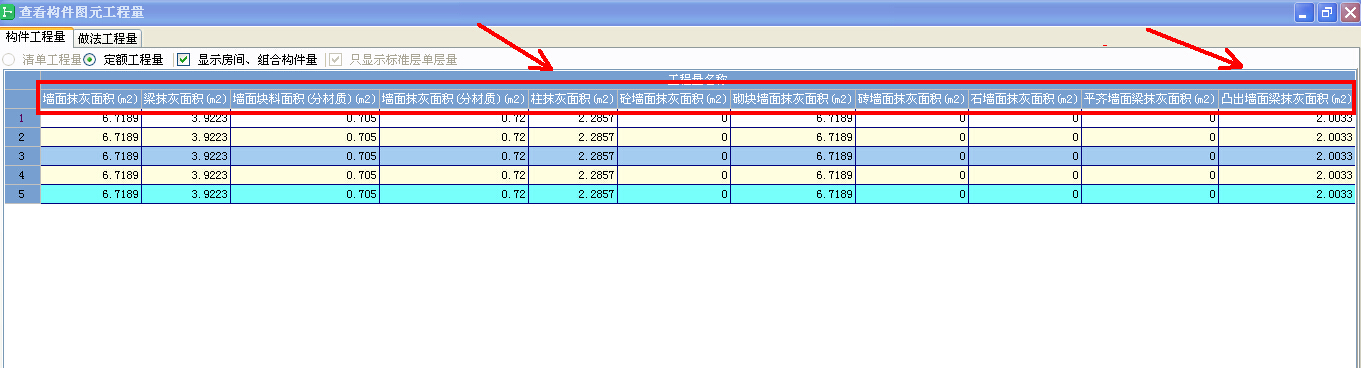Click the 砼墙面抹灰面积(m2) column header
Viewport: 1361px width, 368px height.
[x=674, y=99]
